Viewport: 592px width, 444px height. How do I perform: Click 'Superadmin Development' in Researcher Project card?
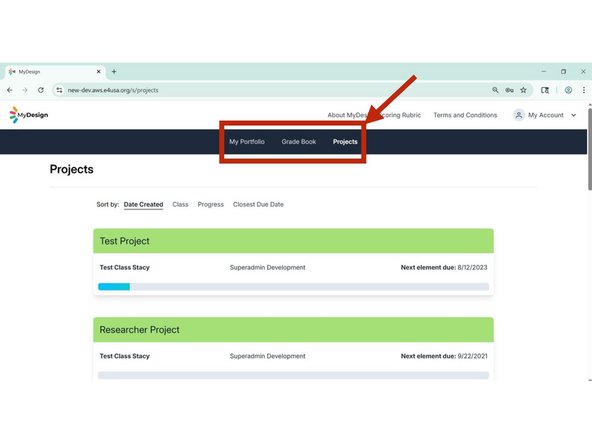point(268,356)
